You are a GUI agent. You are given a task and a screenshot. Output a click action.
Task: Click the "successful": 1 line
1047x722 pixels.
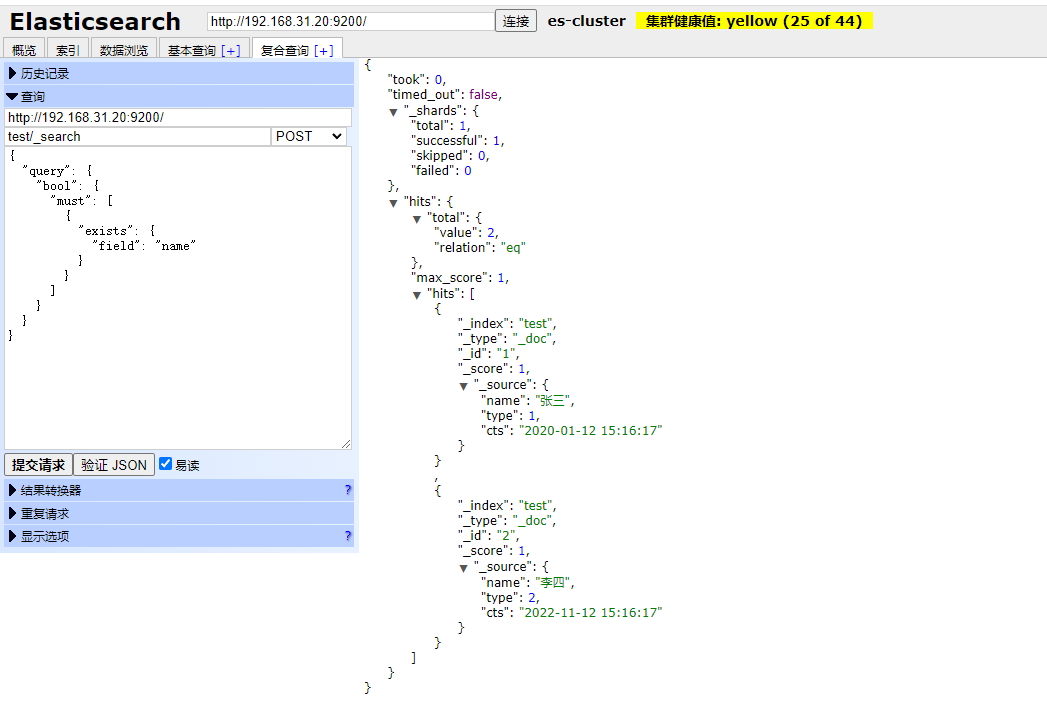click(457, 140)
